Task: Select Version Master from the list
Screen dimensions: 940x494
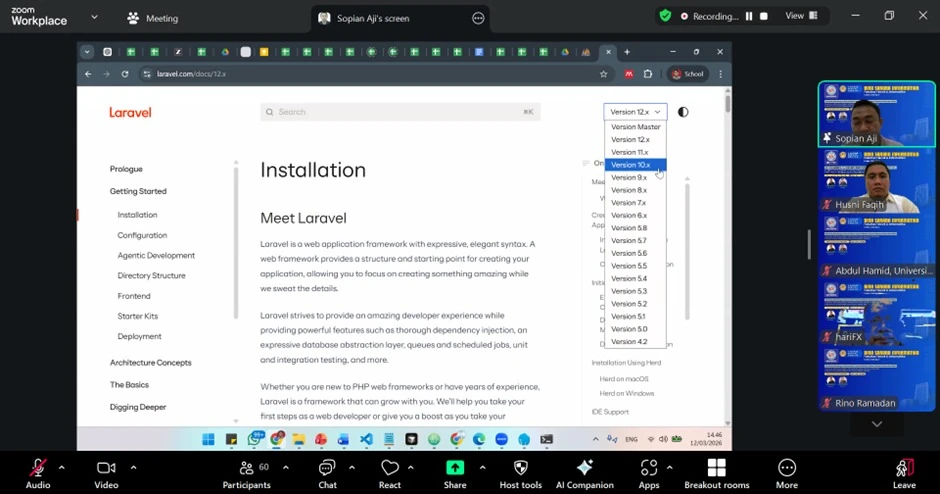Action: [635, 126]
